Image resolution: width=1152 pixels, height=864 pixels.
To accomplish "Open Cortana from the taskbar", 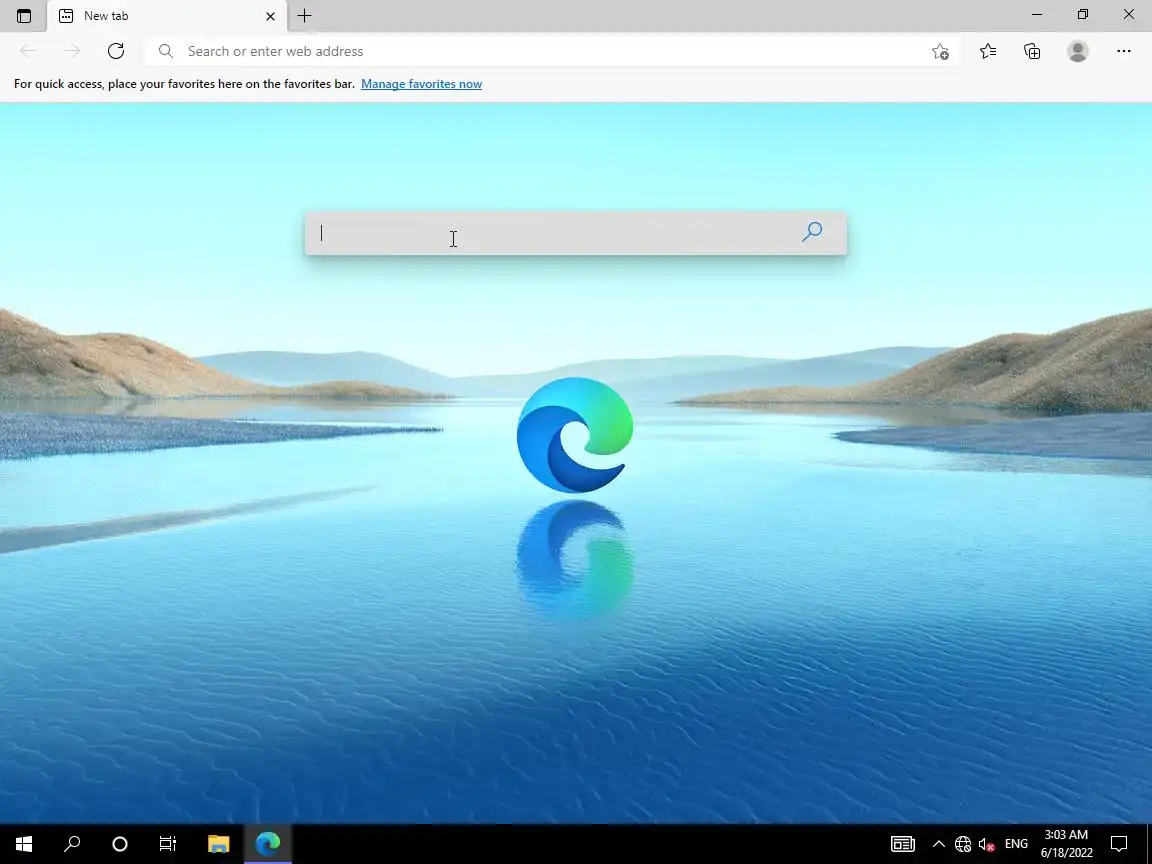I will [120, 843].
